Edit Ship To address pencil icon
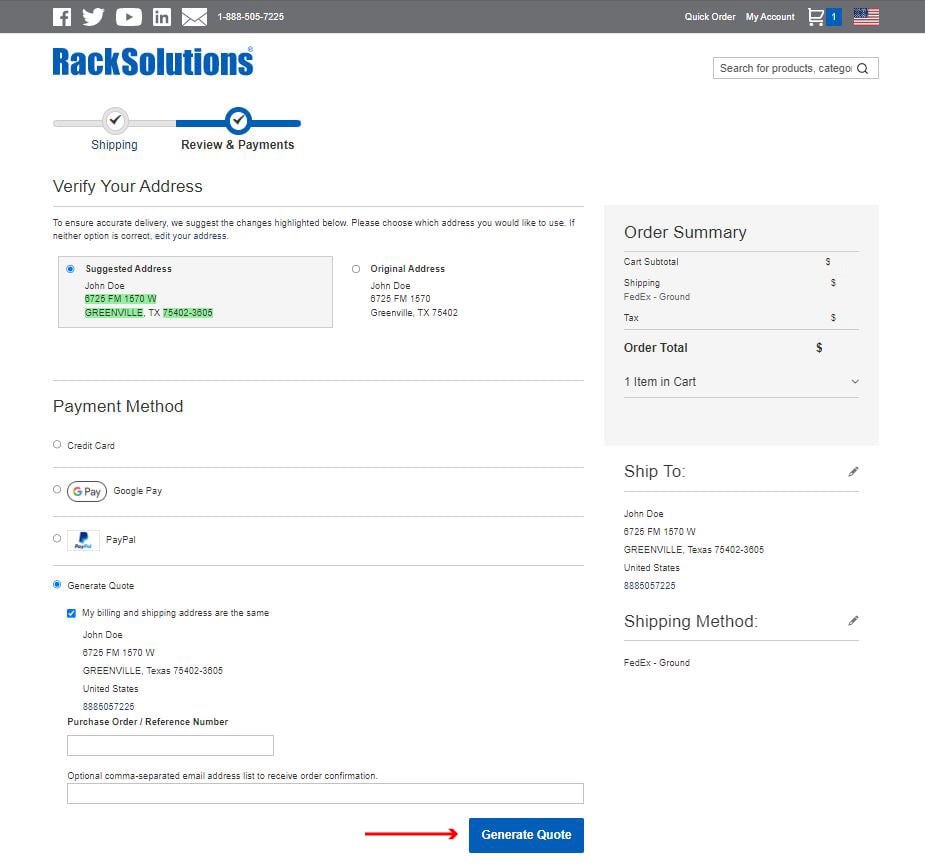 pyautogui.click(x=853, y=472)
